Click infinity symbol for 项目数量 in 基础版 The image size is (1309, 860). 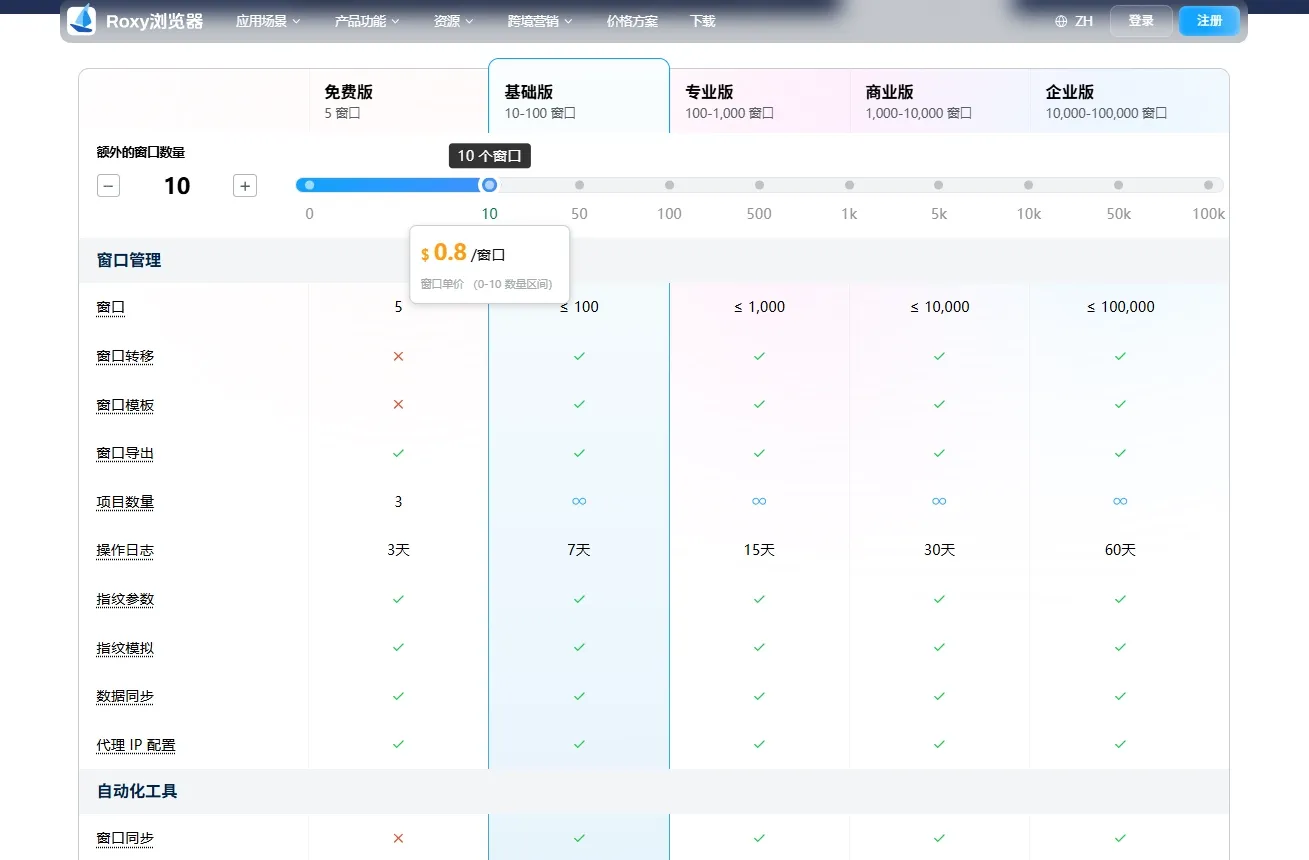pyautogui.click(x=579, y=501)
